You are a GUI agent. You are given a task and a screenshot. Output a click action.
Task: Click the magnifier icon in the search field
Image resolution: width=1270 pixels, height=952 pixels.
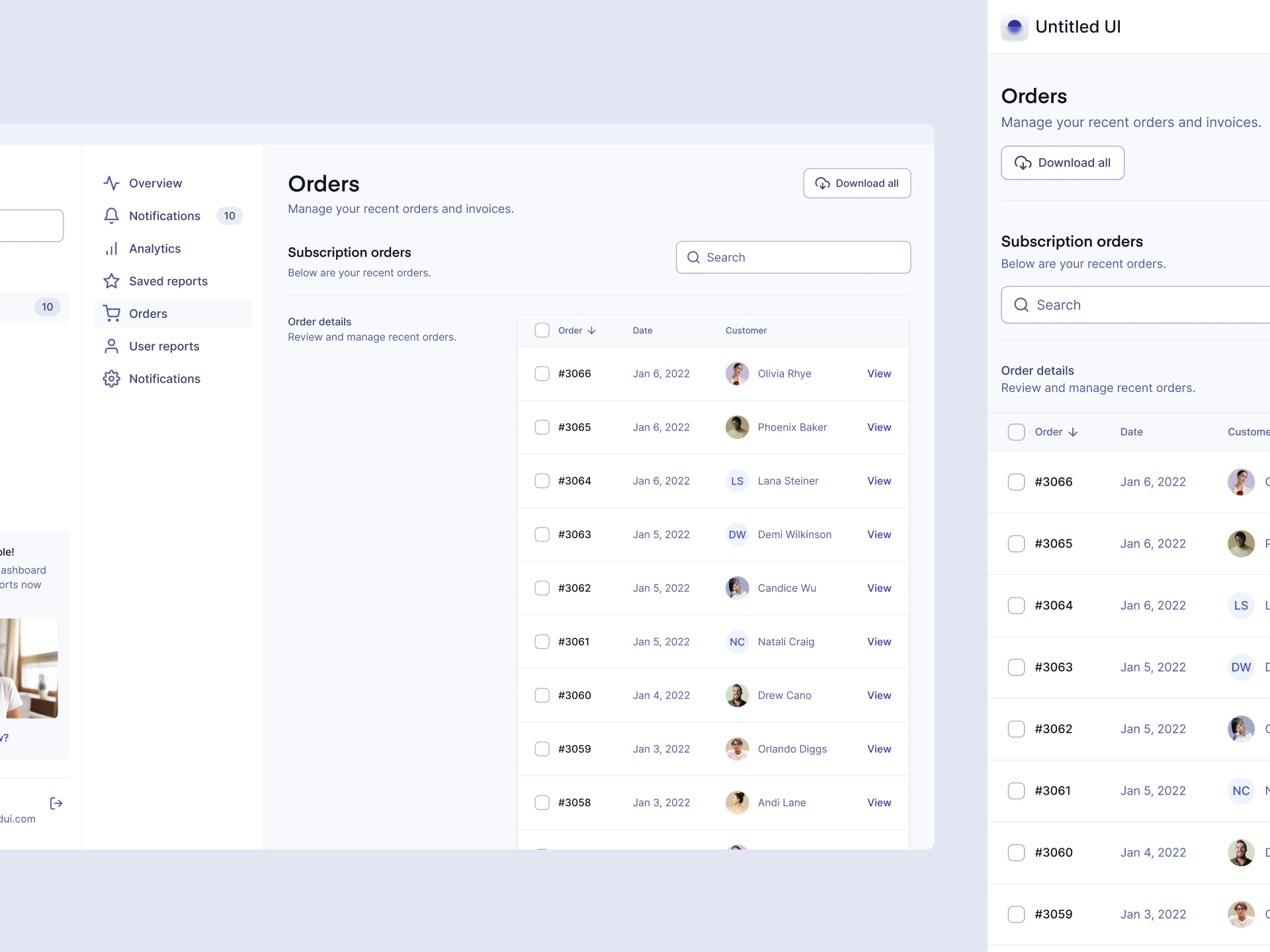(694, 257)
